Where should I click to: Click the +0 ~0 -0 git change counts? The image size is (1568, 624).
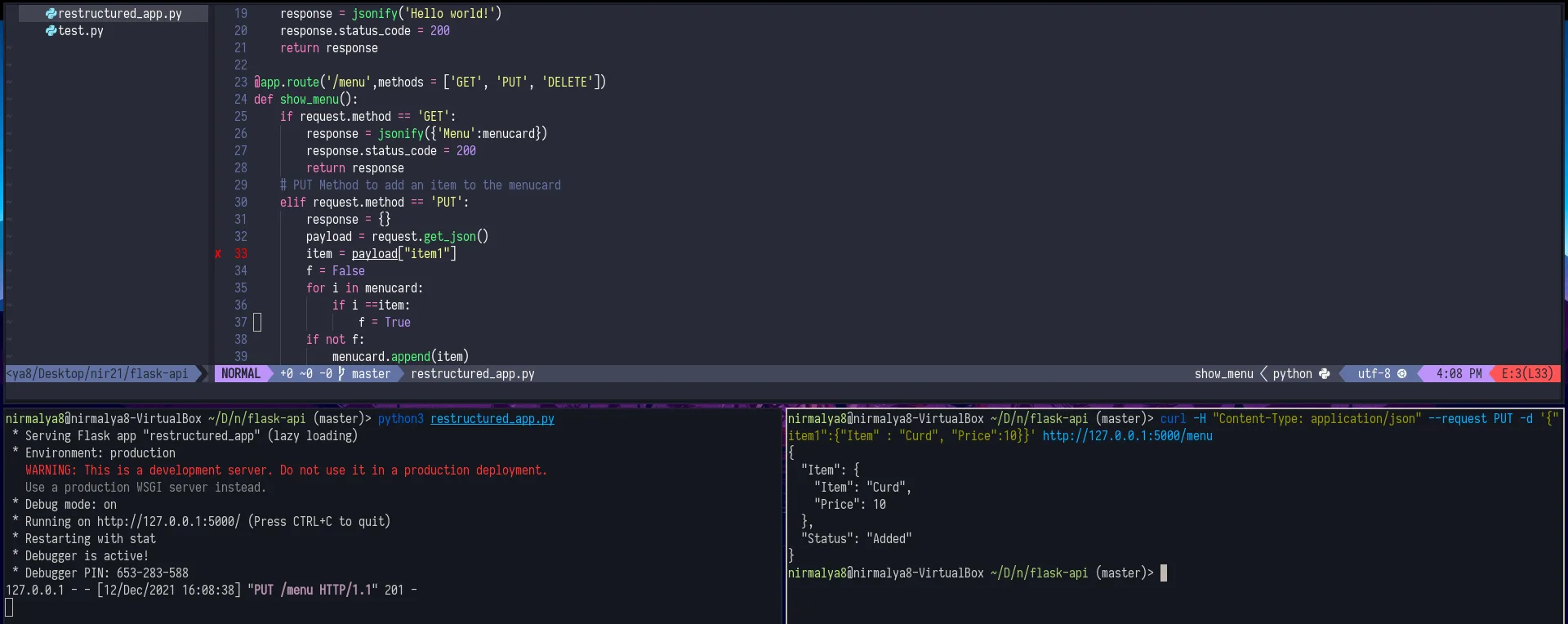point(305,374)
